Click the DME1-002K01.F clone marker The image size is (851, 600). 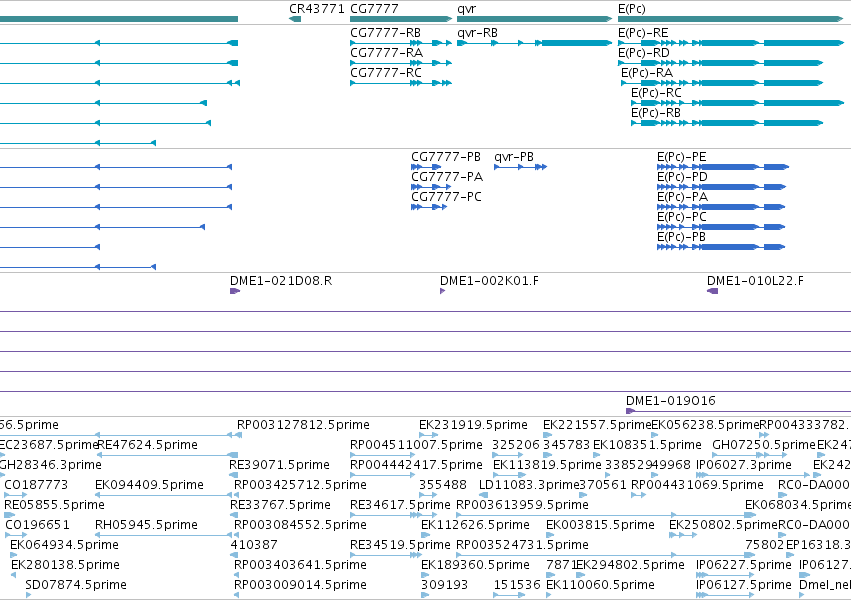pyautogui.click(x=442, y=291)
